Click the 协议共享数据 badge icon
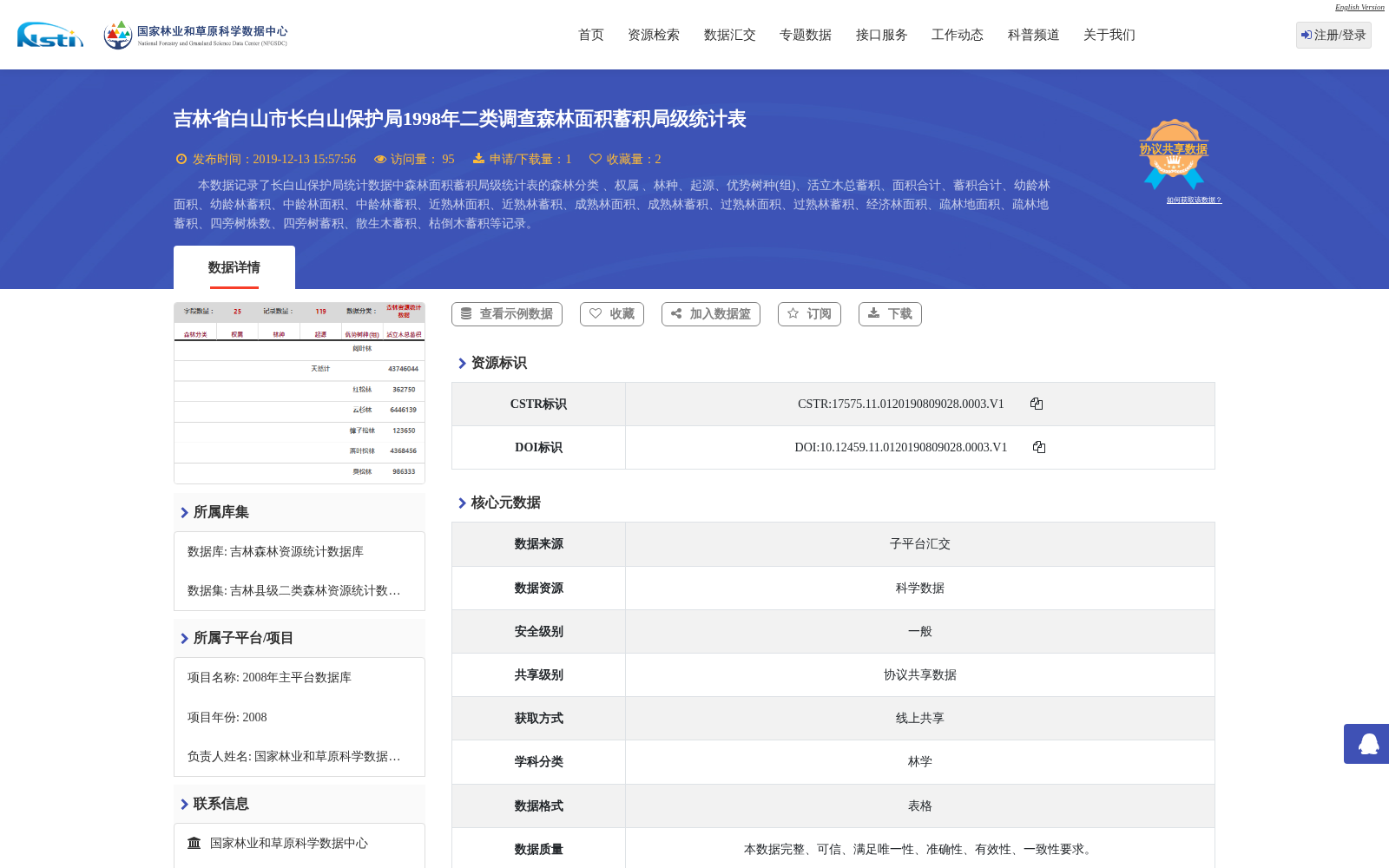Viewport: 1389px width, 868px height. (1174, 154)
